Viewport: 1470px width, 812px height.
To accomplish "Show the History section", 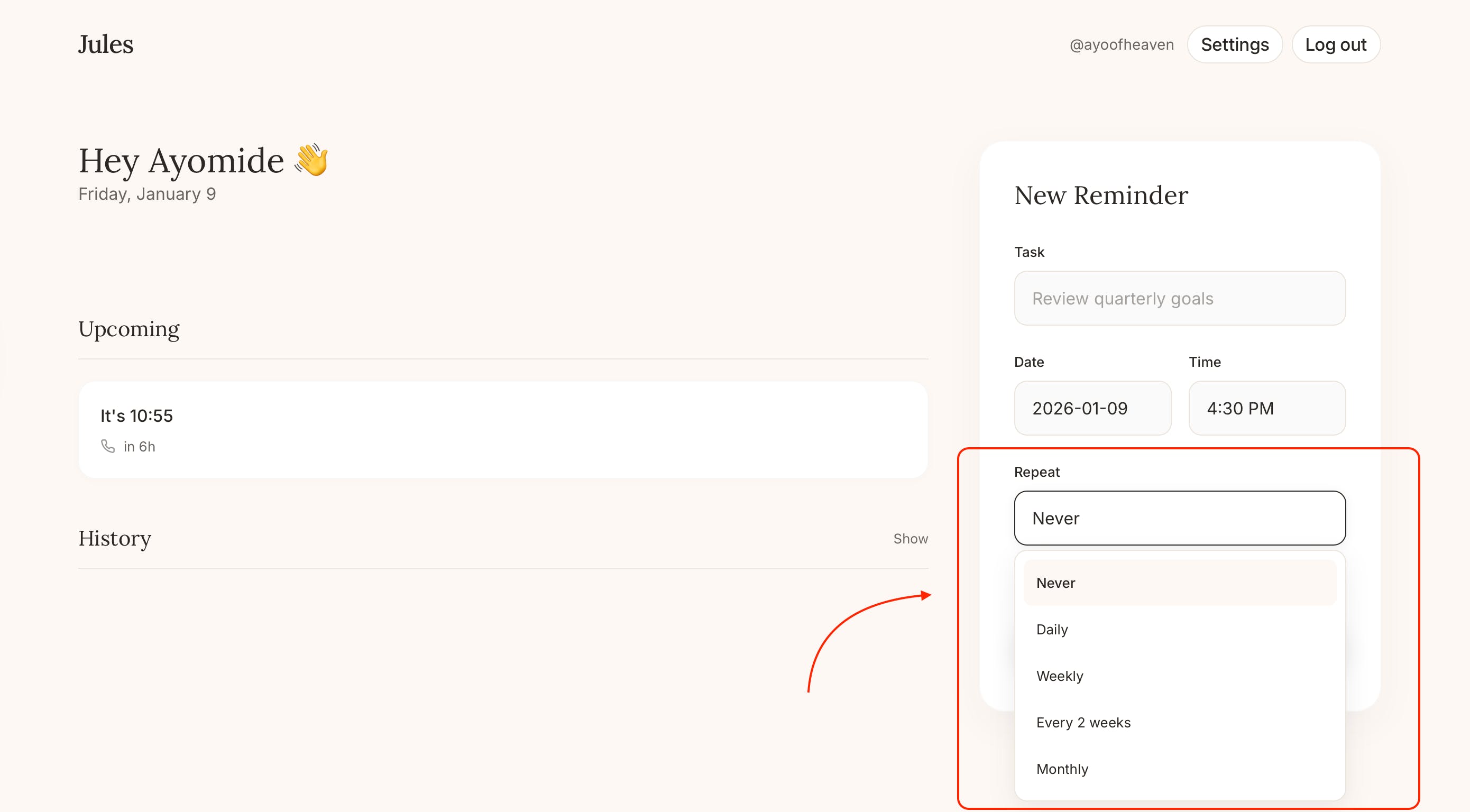I will [910, 539].
